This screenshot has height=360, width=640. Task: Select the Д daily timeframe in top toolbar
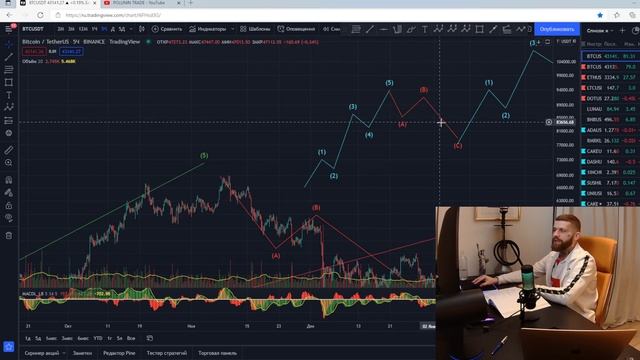tap(113, 29)
